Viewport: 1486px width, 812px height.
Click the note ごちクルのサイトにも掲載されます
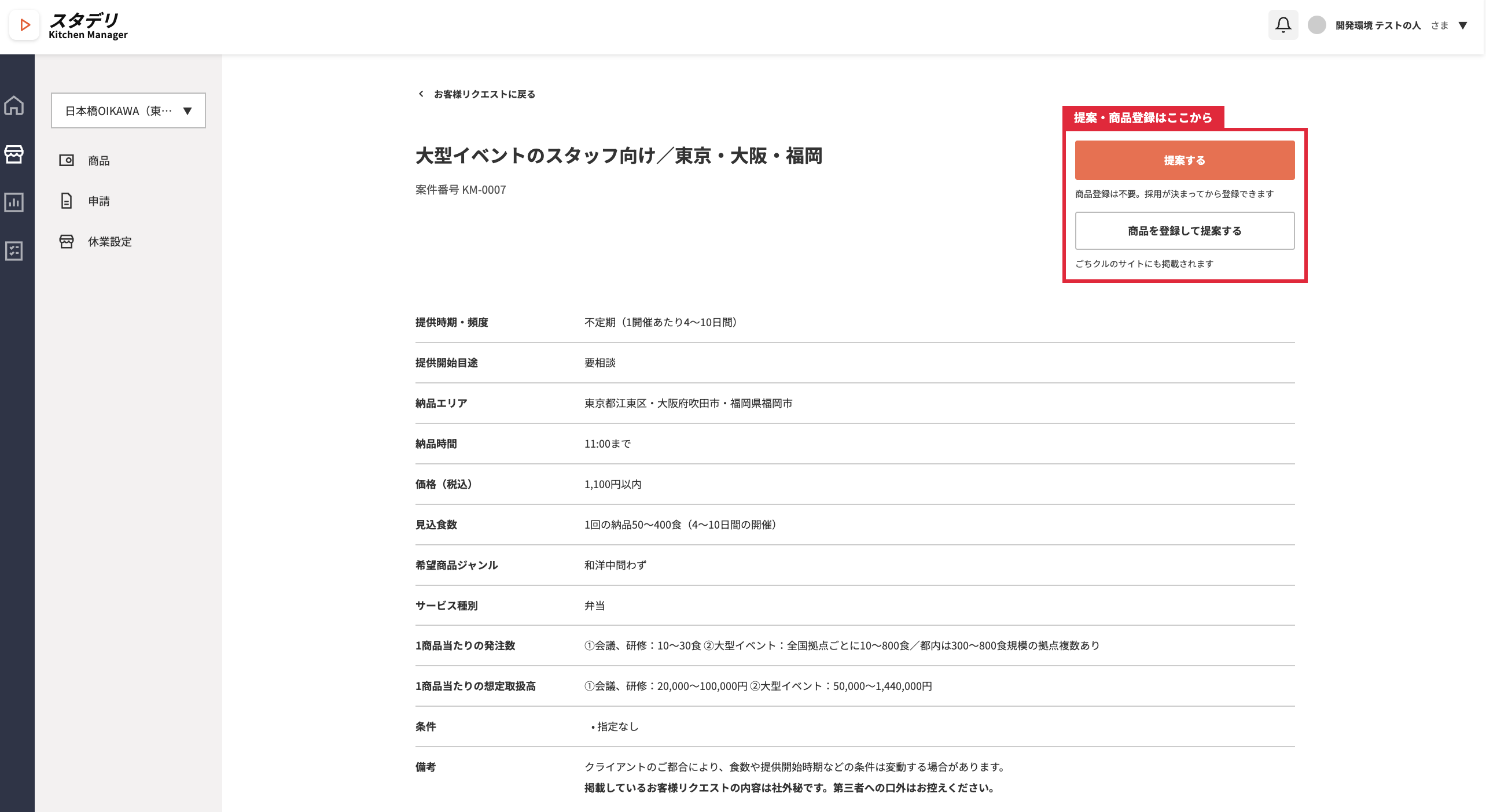(1144, 264)
